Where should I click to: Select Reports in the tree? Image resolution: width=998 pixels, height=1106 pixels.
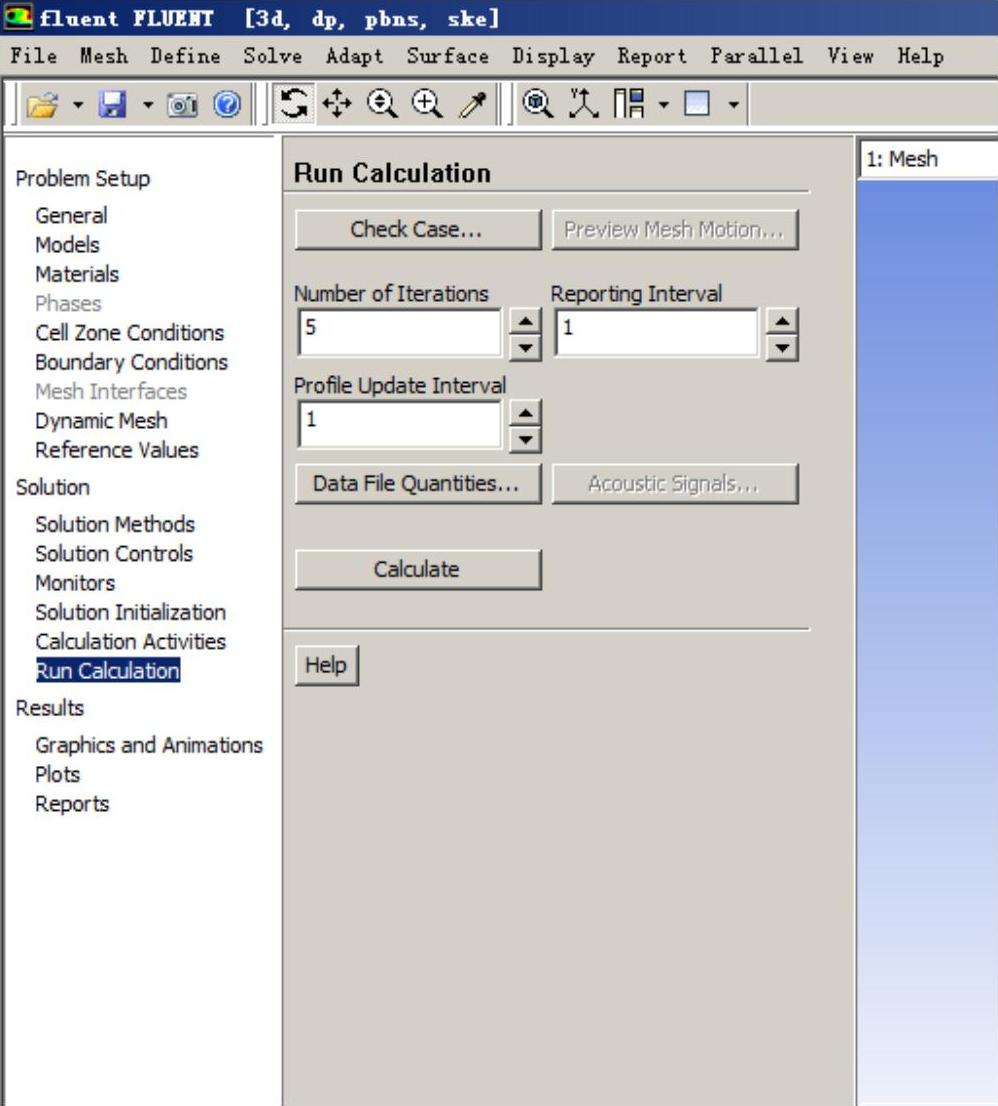72,803
